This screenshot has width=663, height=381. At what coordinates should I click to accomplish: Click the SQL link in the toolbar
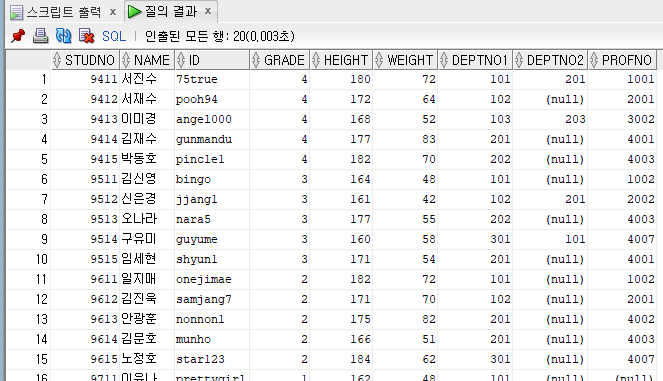114,36
